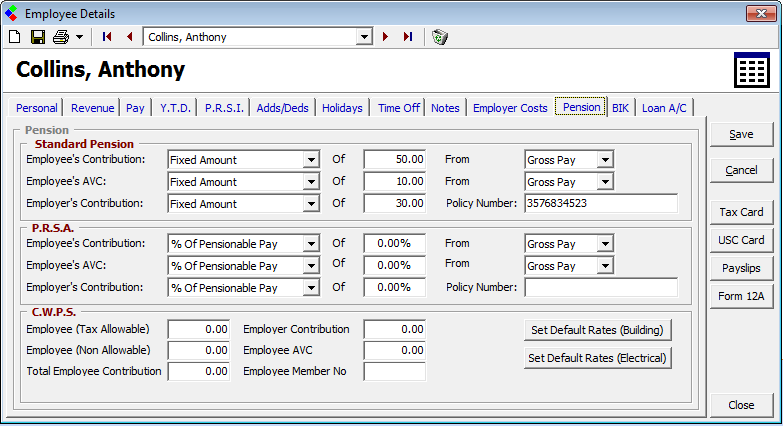Screen dimensions: 783x426
Task: Click the recycle bin delete icon
Action: click(x=440, y=37)
